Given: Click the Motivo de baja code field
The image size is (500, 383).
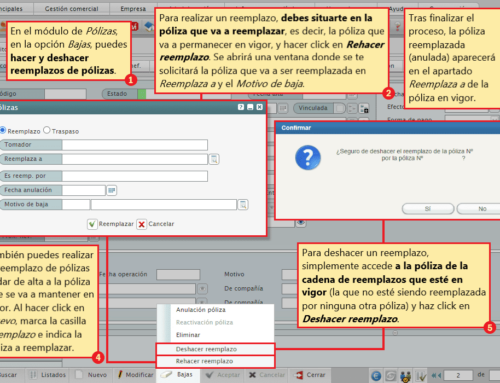Looking at the screenshot, I should (76, 205).
